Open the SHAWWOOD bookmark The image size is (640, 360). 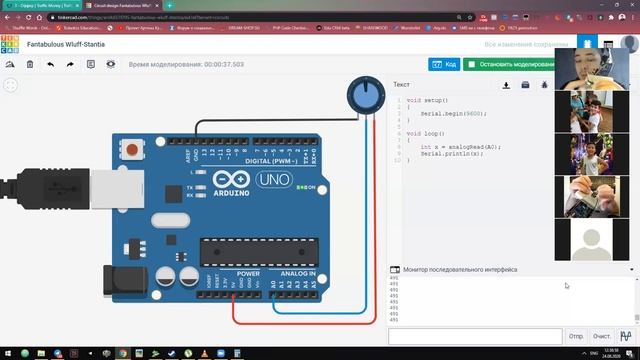click(x=371, y=28)
